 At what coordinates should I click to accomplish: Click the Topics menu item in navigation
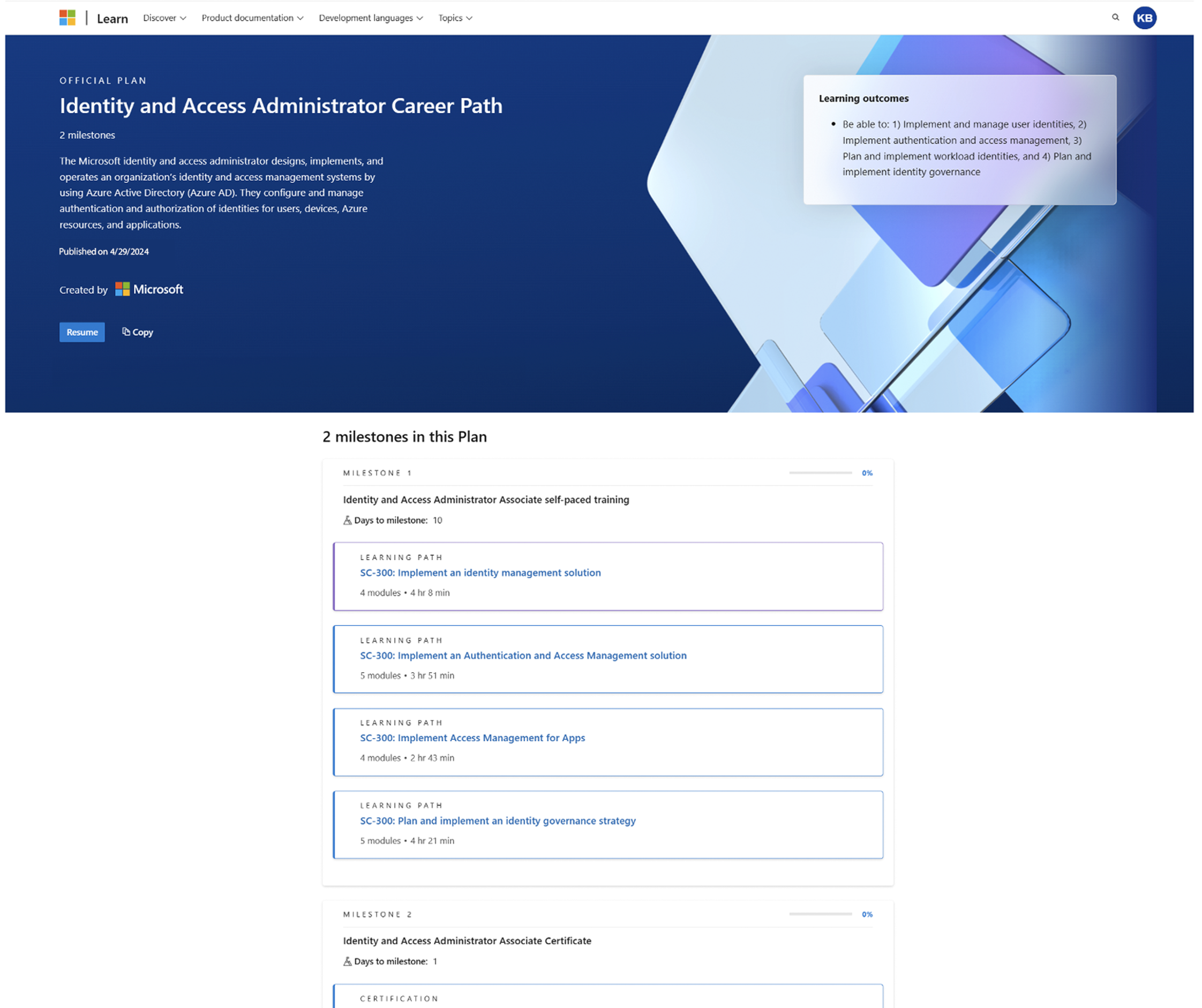coord(455,18)
